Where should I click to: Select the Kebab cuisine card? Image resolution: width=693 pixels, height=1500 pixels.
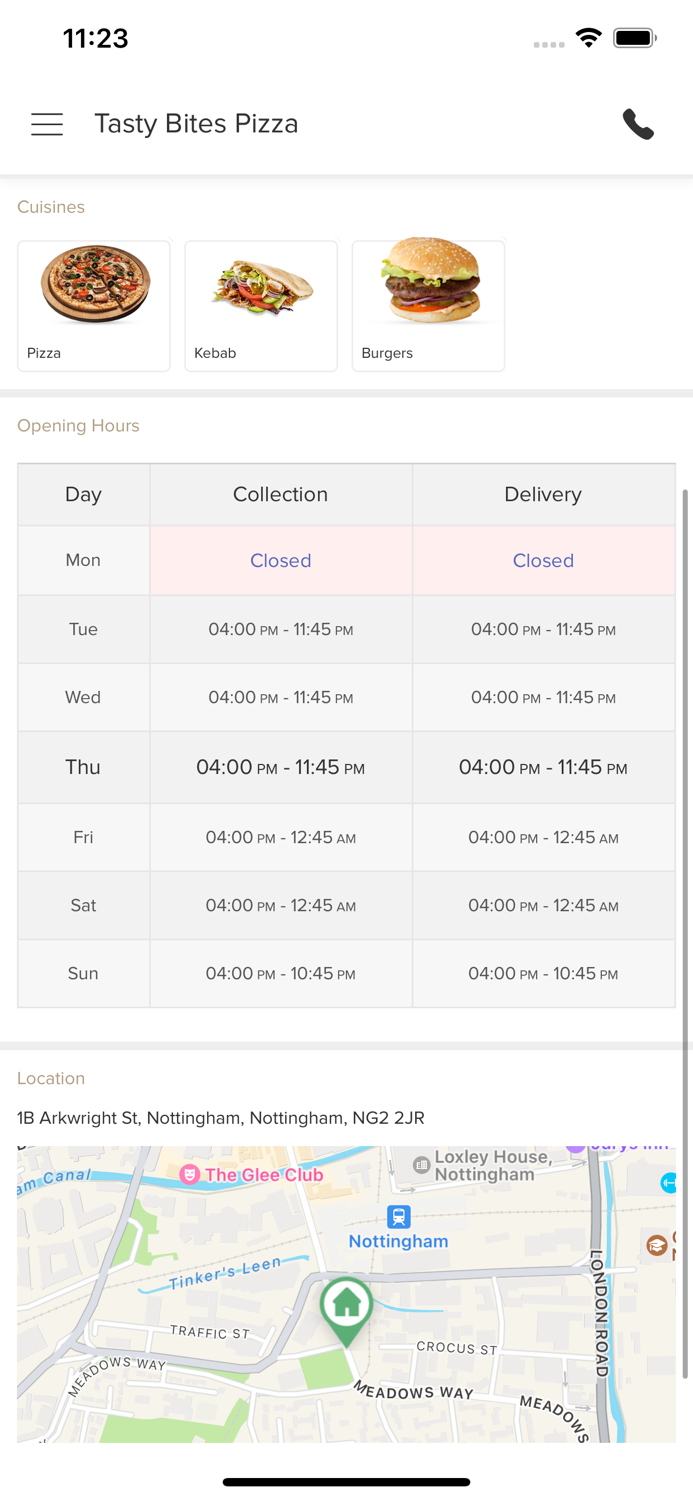click(x=261, y=305)
